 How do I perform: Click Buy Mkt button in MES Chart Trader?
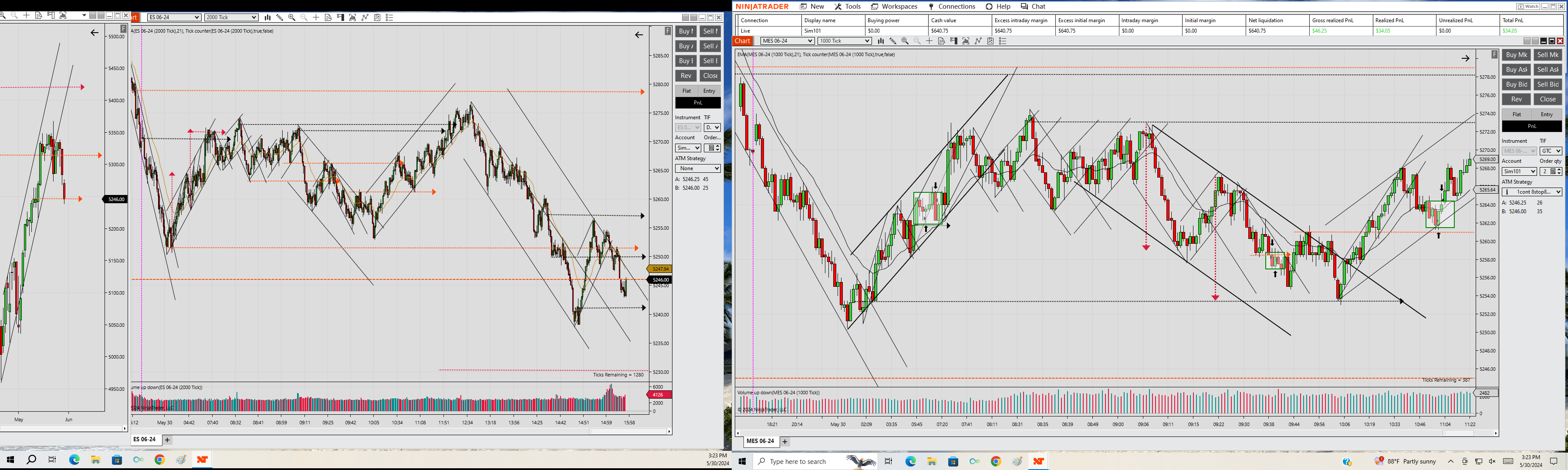[x=1516, y=55]
